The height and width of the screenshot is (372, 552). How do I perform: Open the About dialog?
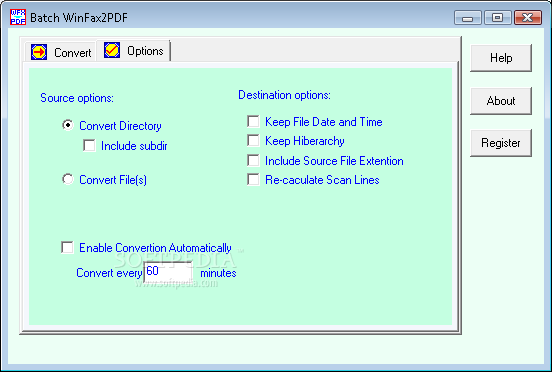pos(501,101)
